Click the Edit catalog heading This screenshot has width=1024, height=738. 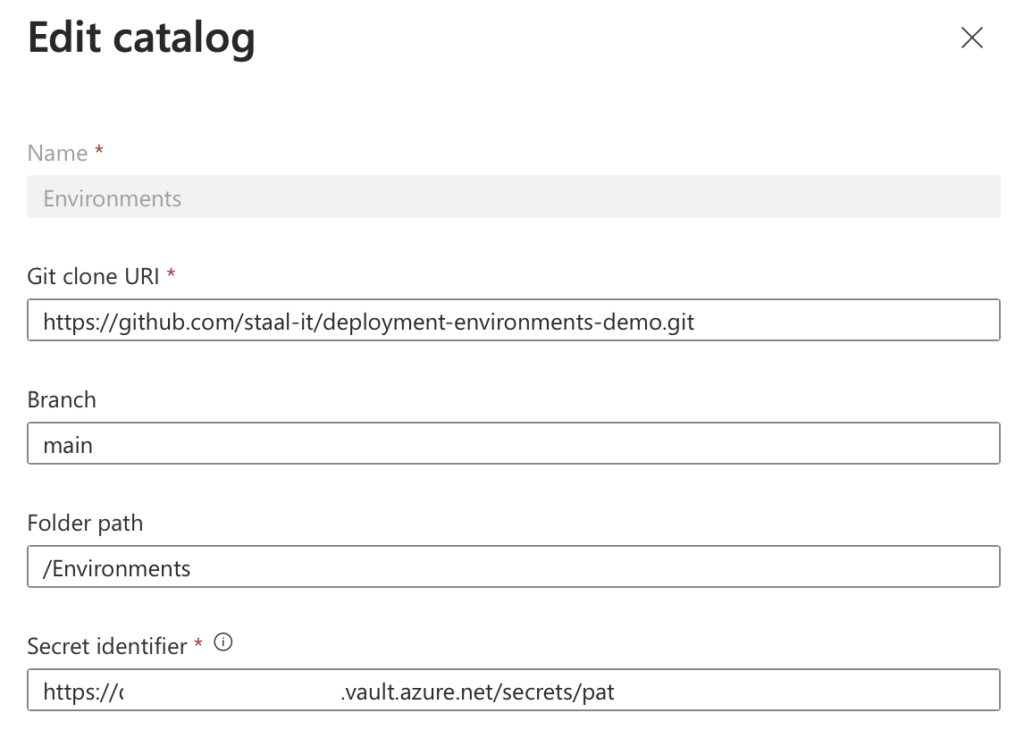point(141,38)
